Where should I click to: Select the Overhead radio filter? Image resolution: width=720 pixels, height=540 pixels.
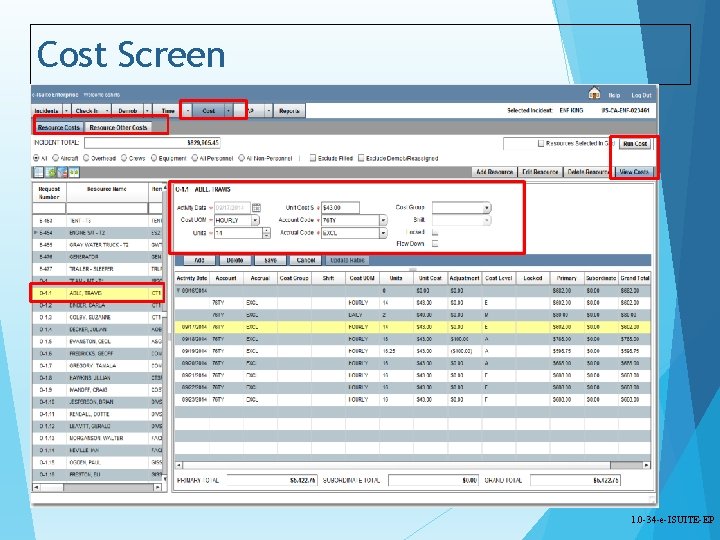coord(86,158)
